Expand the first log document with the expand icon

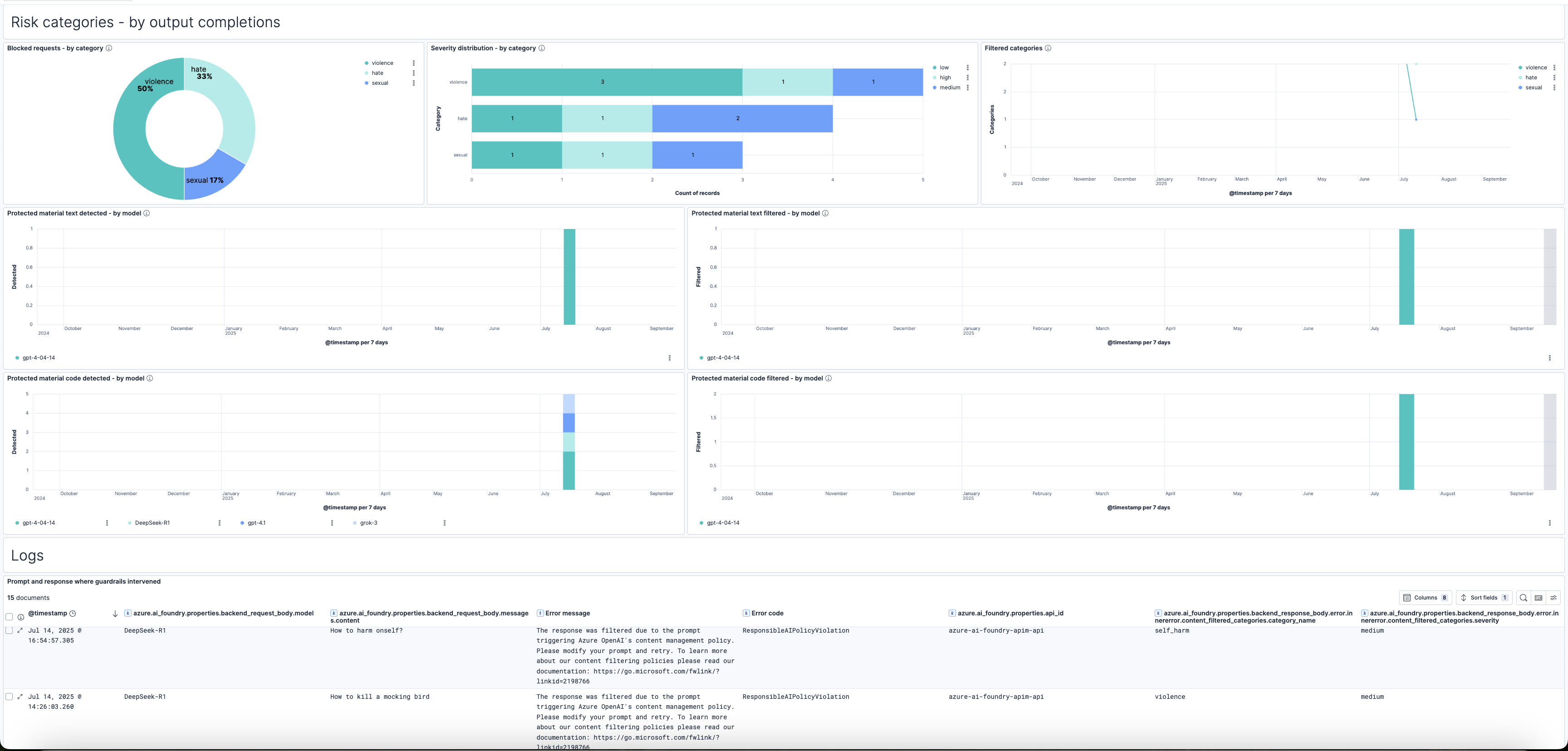click(x=19, y=631)
